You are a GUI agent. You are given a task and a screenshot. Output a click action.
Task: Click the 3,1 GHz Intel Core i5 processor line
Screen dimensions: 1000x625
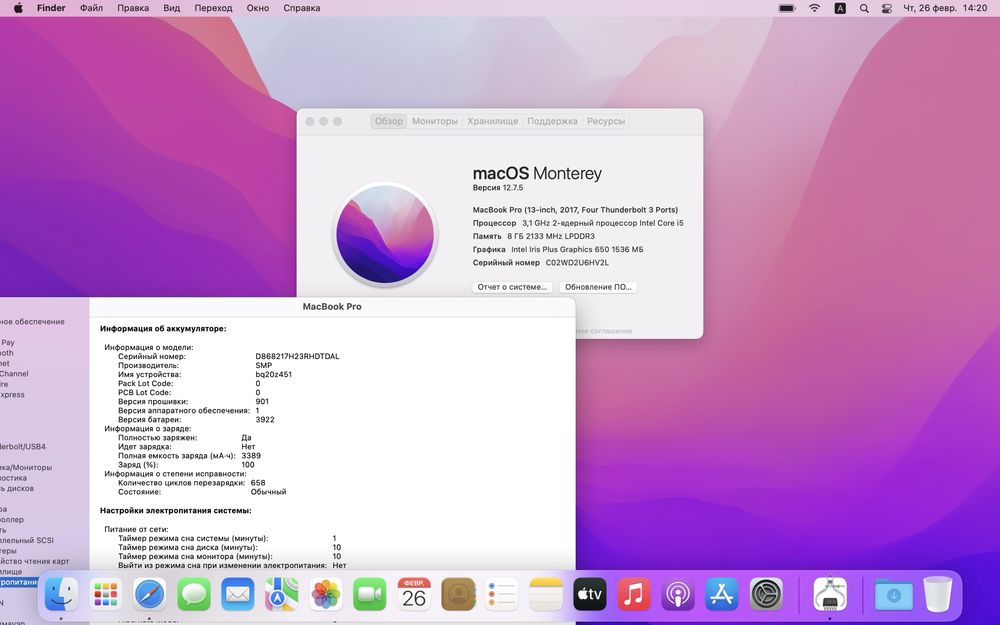point(578,223)
